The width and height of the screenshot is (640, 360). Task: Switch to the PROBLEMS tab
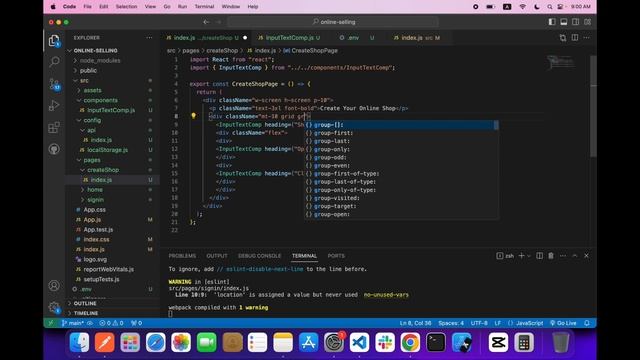(182, 256)
